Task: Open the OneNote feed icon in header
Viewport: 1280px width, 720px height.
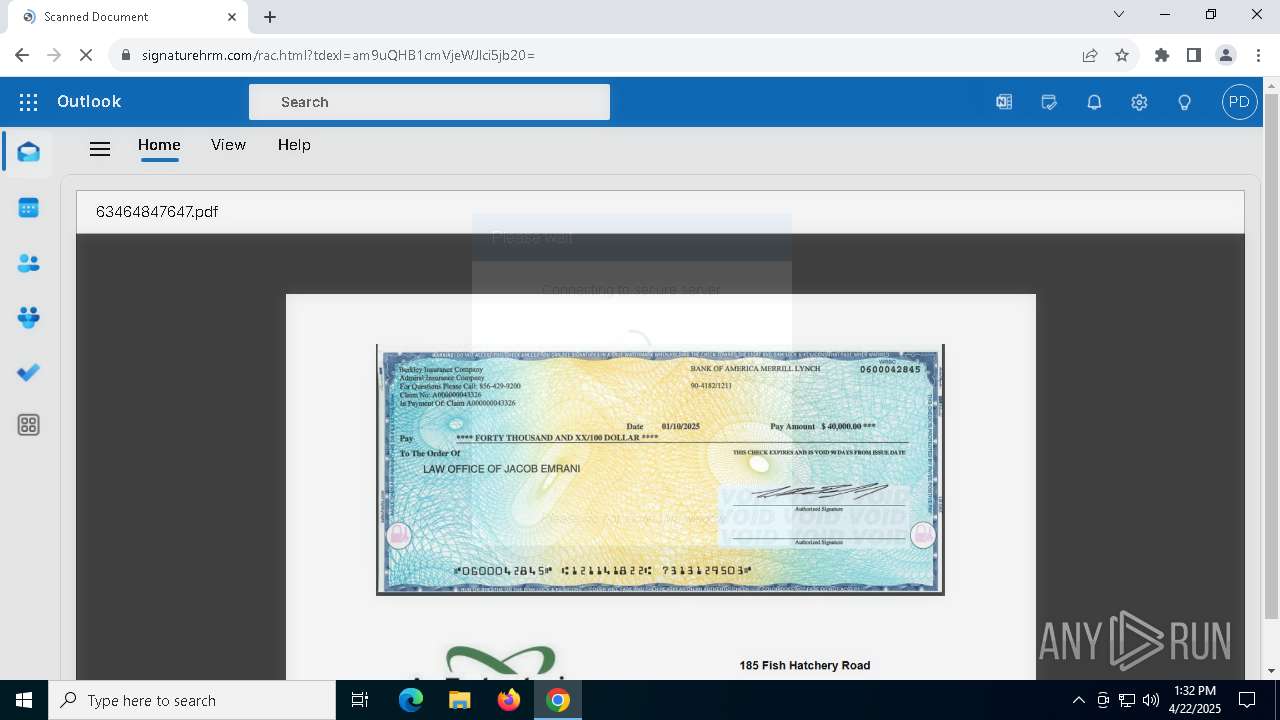Action: 1004,102
